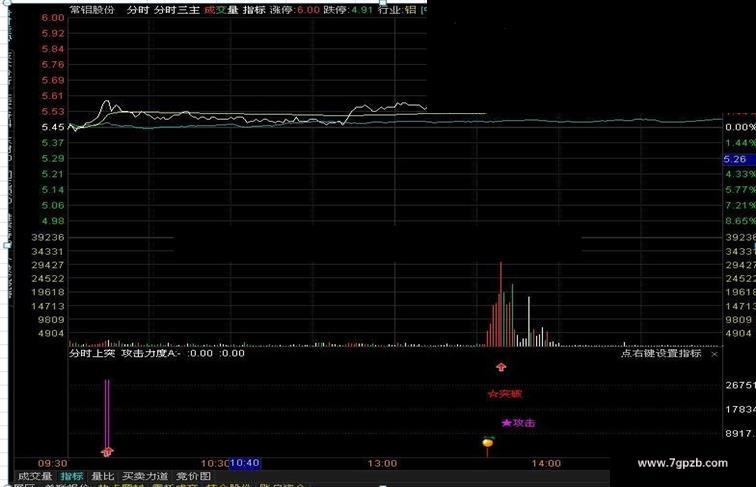Click the ★攻击 attack signal label
This screenshot has height=487, width=756.
coord(518,423)
